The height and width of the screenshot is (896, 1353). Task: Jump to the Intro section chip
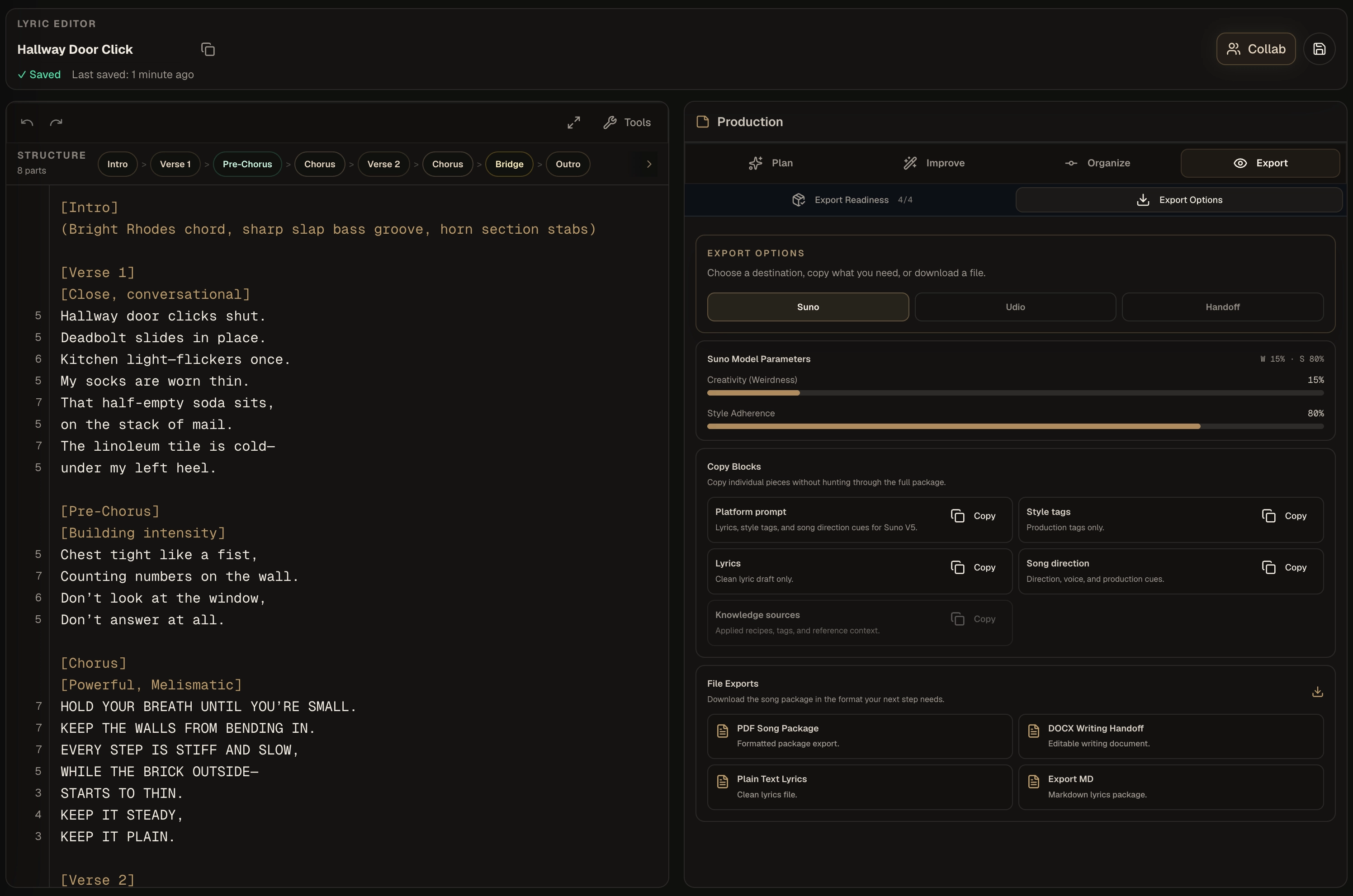pyautogui.click(x=117, y=164)
